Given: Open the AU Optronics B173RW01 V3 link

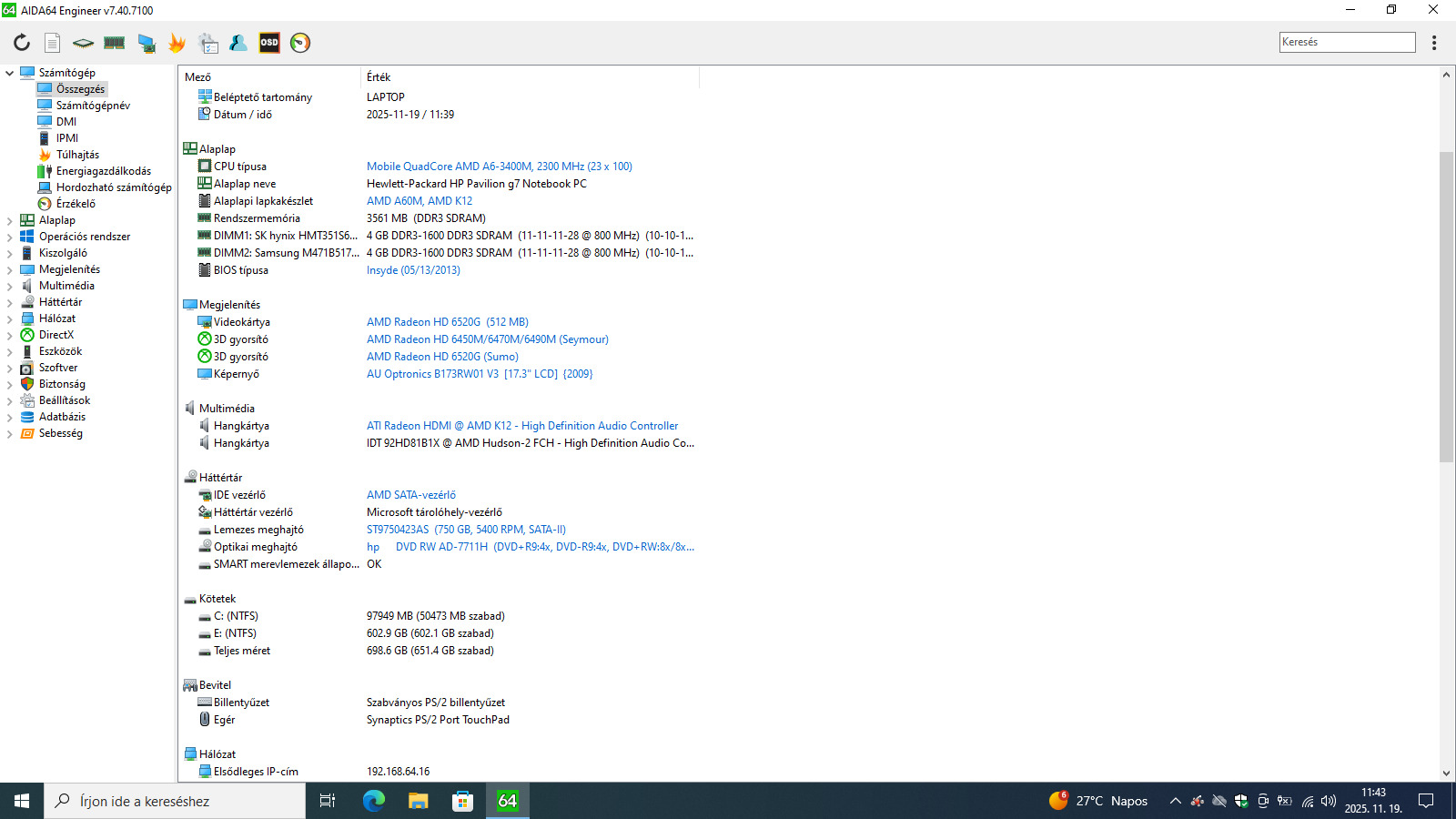Looking at the screenshot, I should (x=480, y=374).
